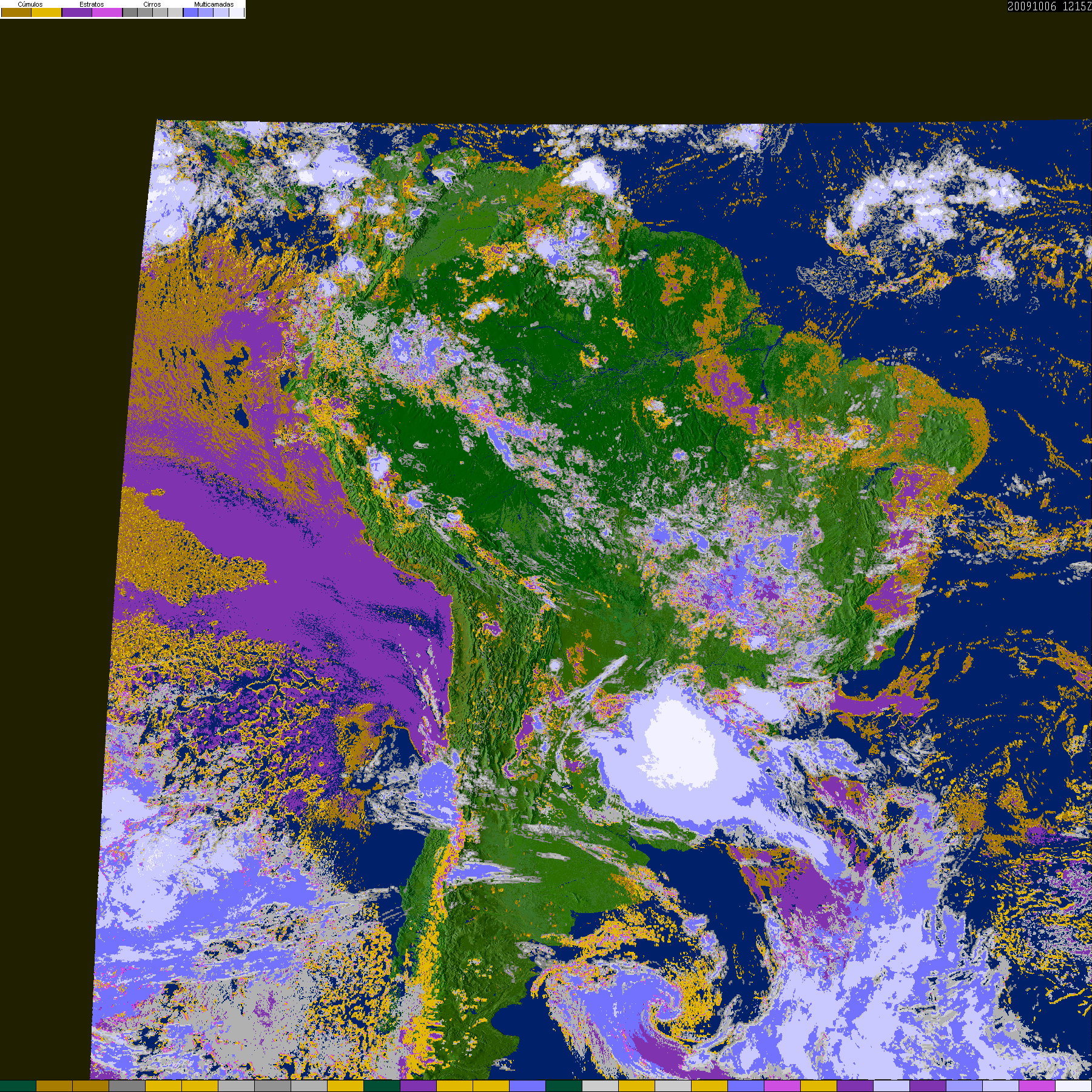Screen dimensions: 1092x1092
Task: Click the leftmost dark green cell in bottom strip
Action: pos(18,1086)
